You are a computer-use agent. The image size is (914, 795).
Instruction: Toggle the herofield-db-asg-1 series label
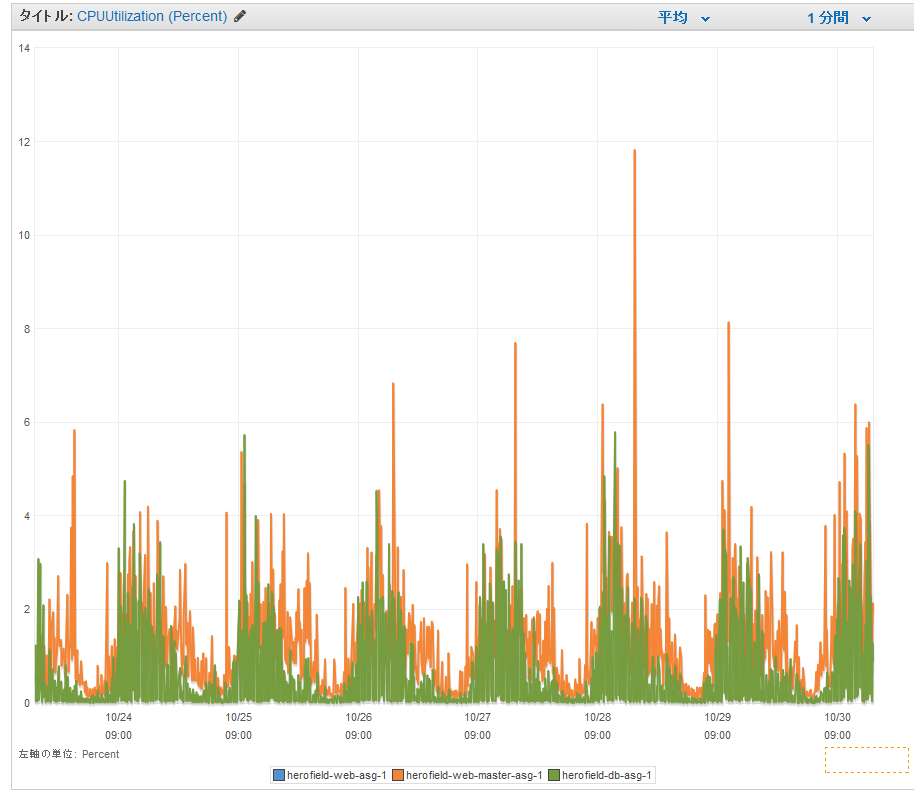606,775
